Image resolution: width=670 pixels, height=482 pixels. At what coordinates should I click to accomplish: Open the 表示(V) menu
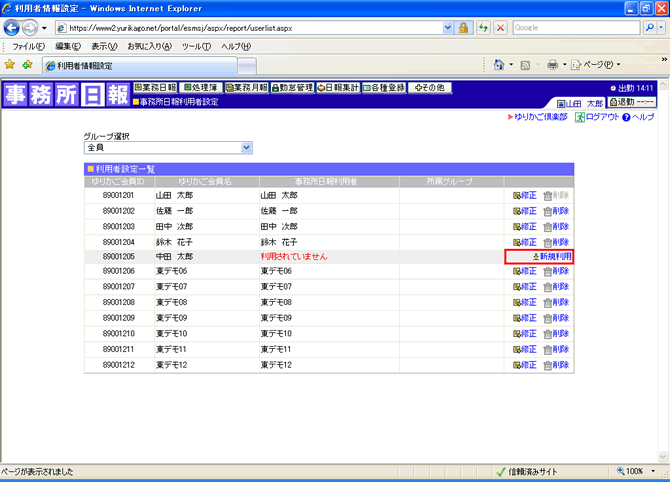pyautogui.click(x=104, y=46)
